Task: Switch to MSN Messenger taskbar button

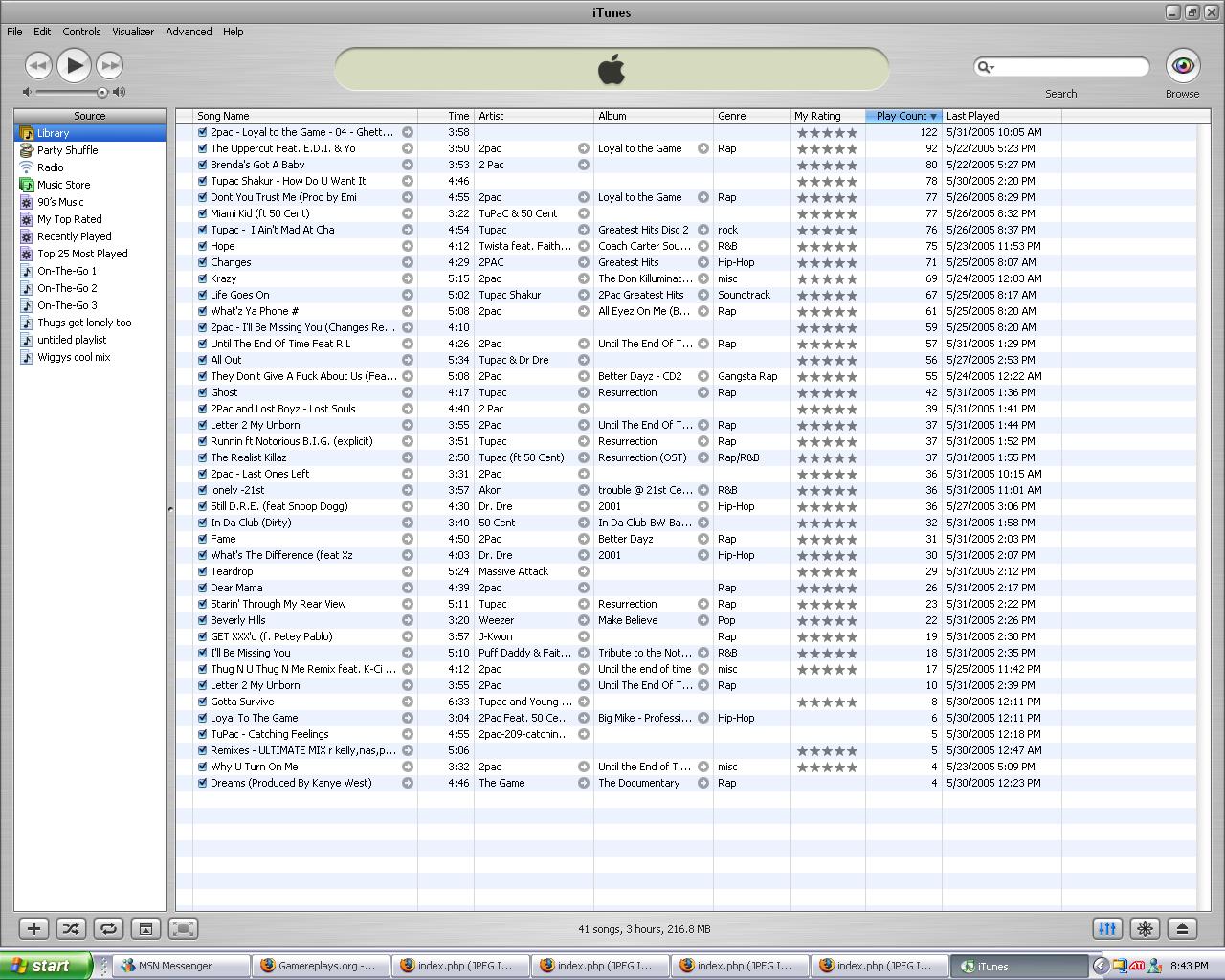Action: click(181, 966)
